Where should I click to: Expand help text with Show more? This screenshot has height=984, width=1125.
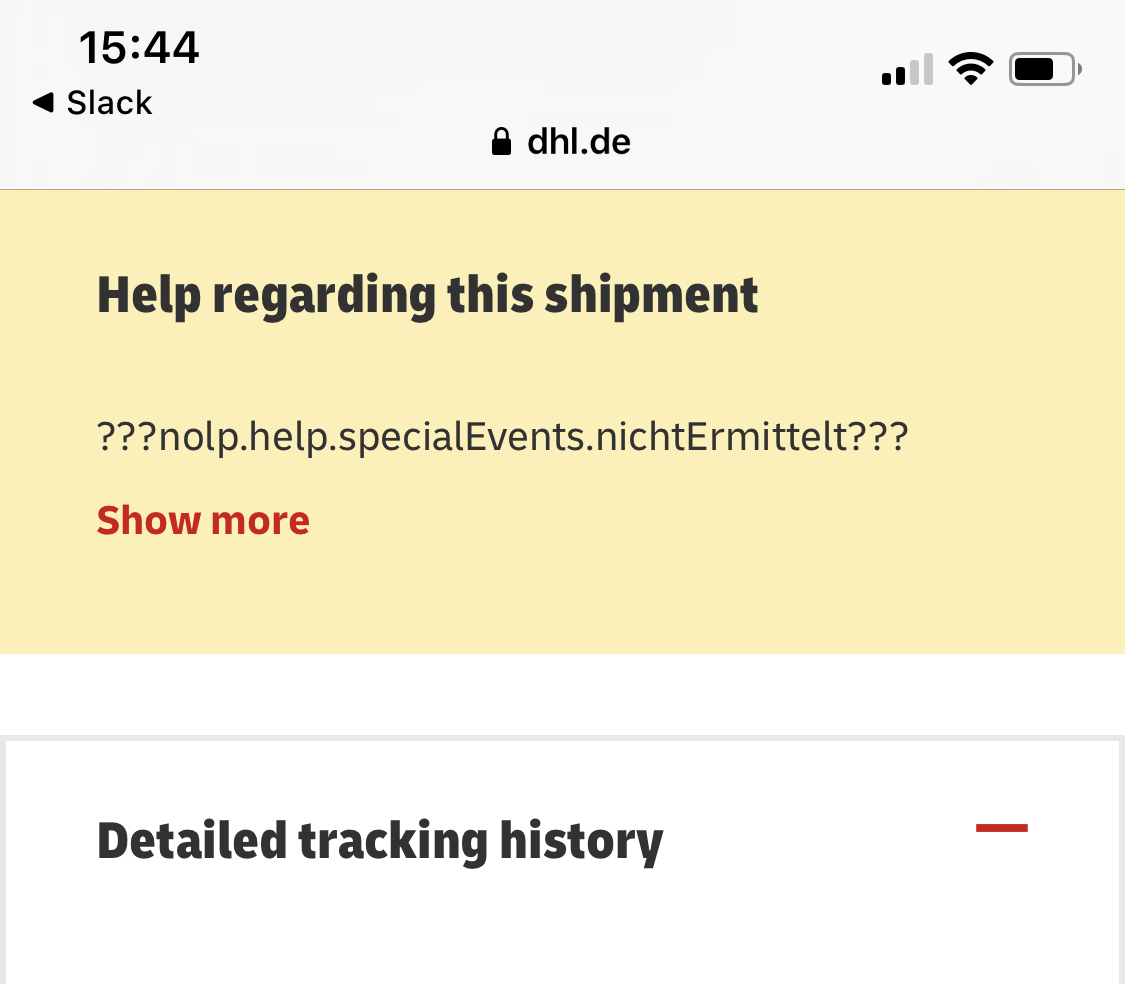pos(203,520)
